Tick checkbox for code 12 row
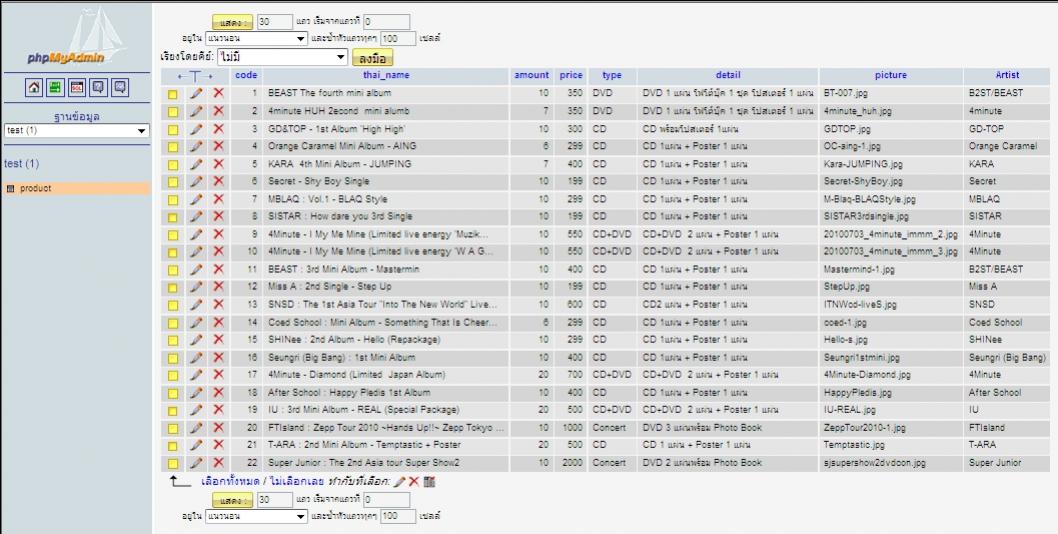The image size is (1058, 534). (x=173, y=288)
